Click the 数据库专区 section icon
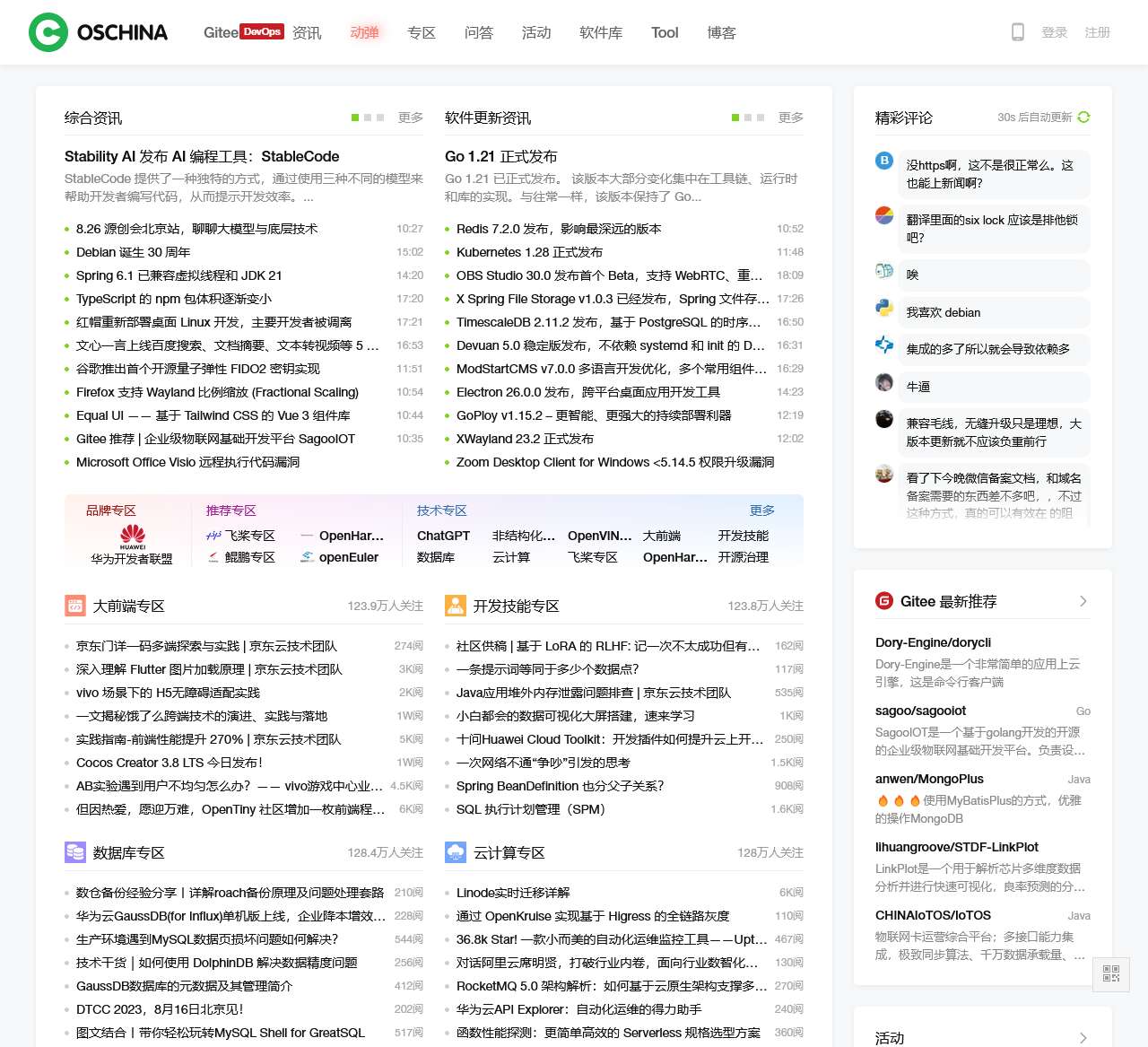 point(75,852)
